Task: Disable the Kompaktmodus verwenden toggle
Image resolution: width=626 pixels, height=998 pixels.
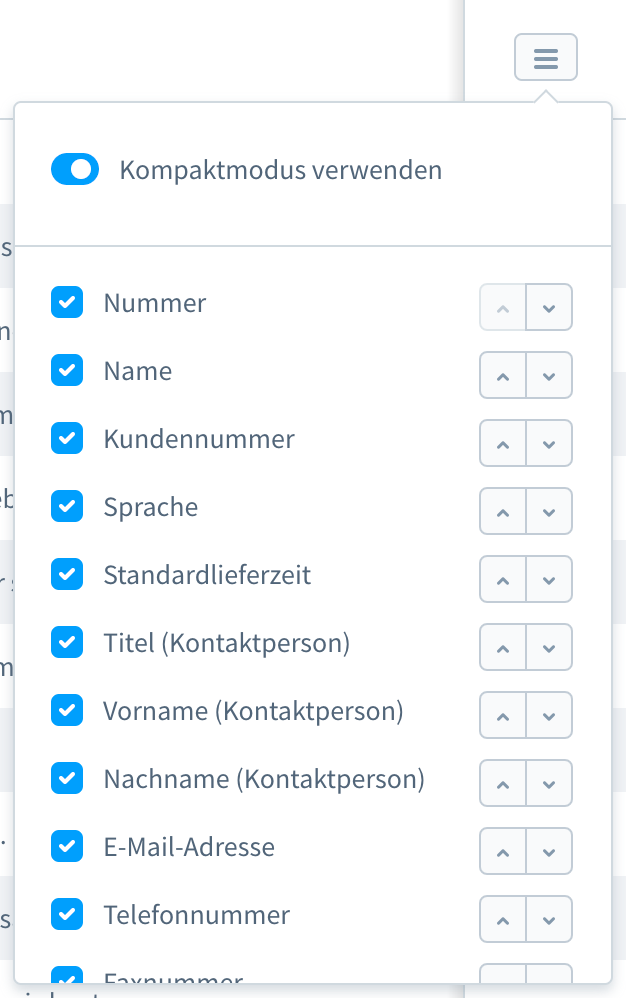Action: 75,169
